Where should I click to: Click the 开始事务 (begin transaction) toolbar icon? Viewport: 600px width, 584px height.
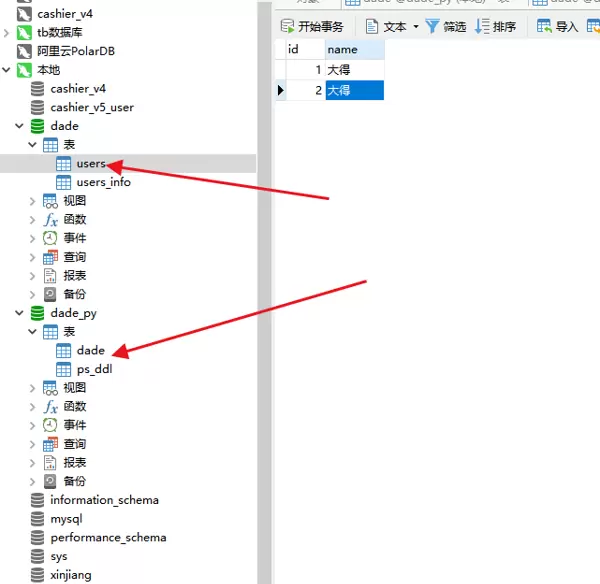[287, 26]
